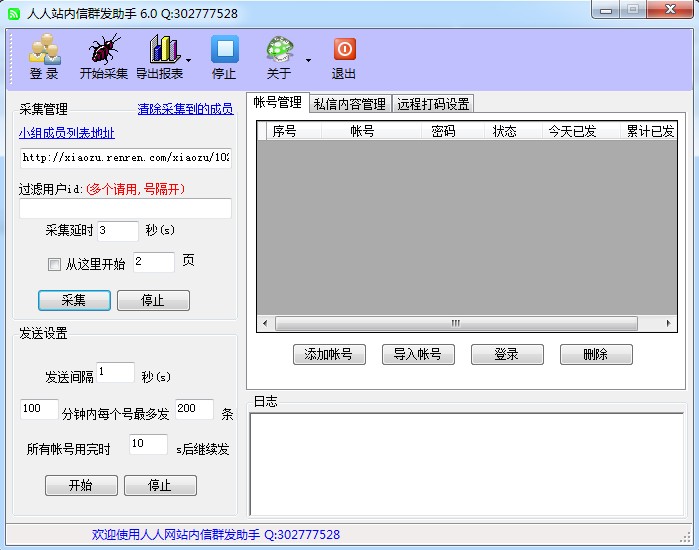Click the 退出 red power icon
Screen dimensions: 699x550
[345, 49]
